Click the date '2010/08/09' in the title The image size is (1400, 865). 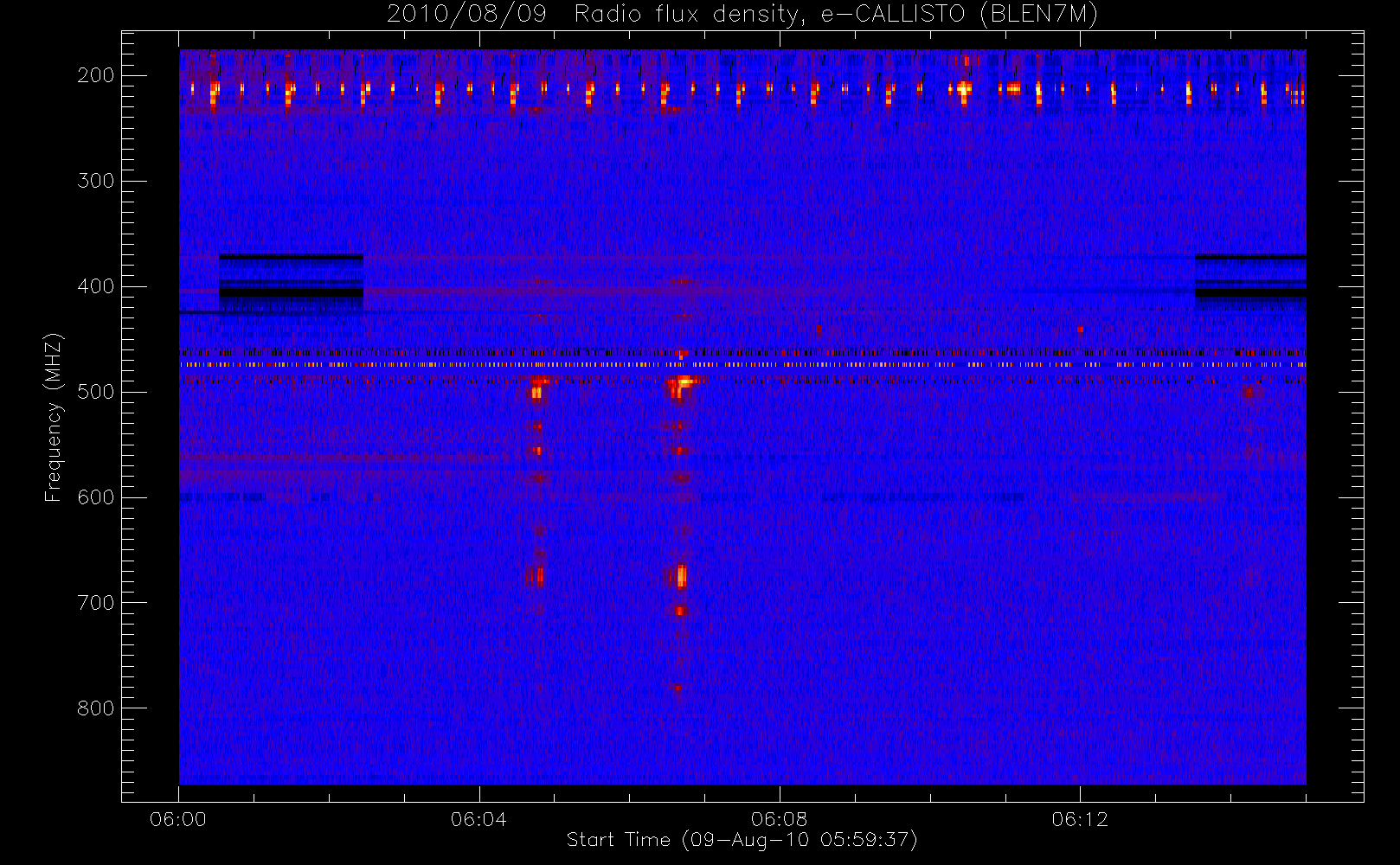[467, 15]
